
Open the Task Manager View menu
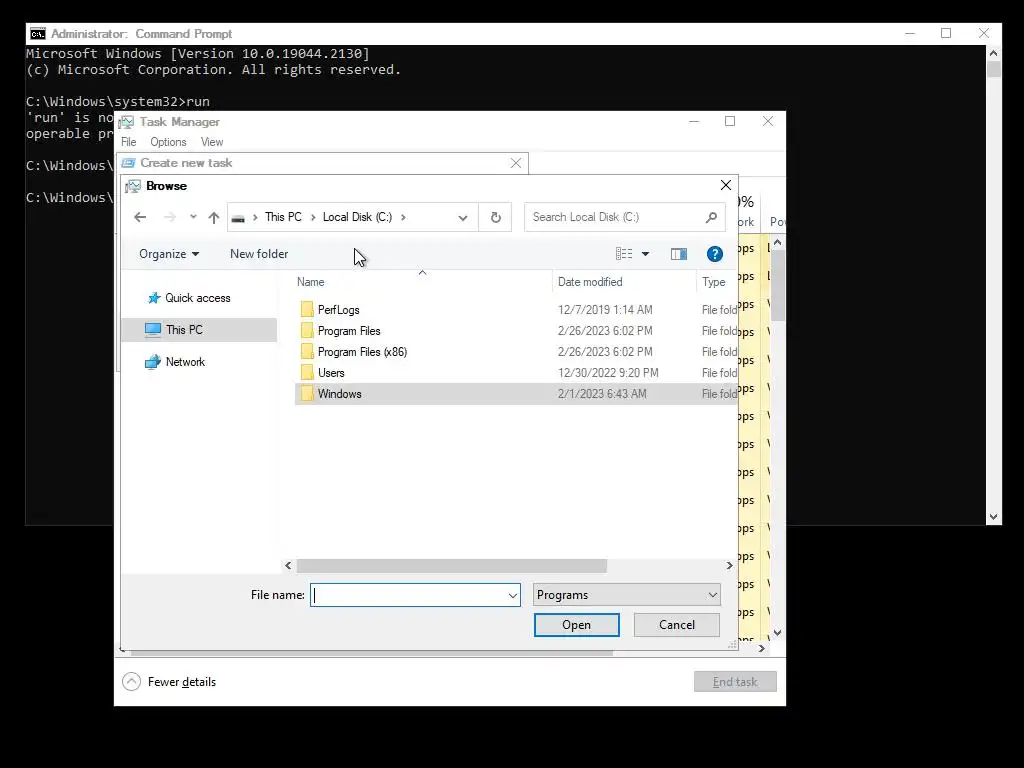point(212,142)
